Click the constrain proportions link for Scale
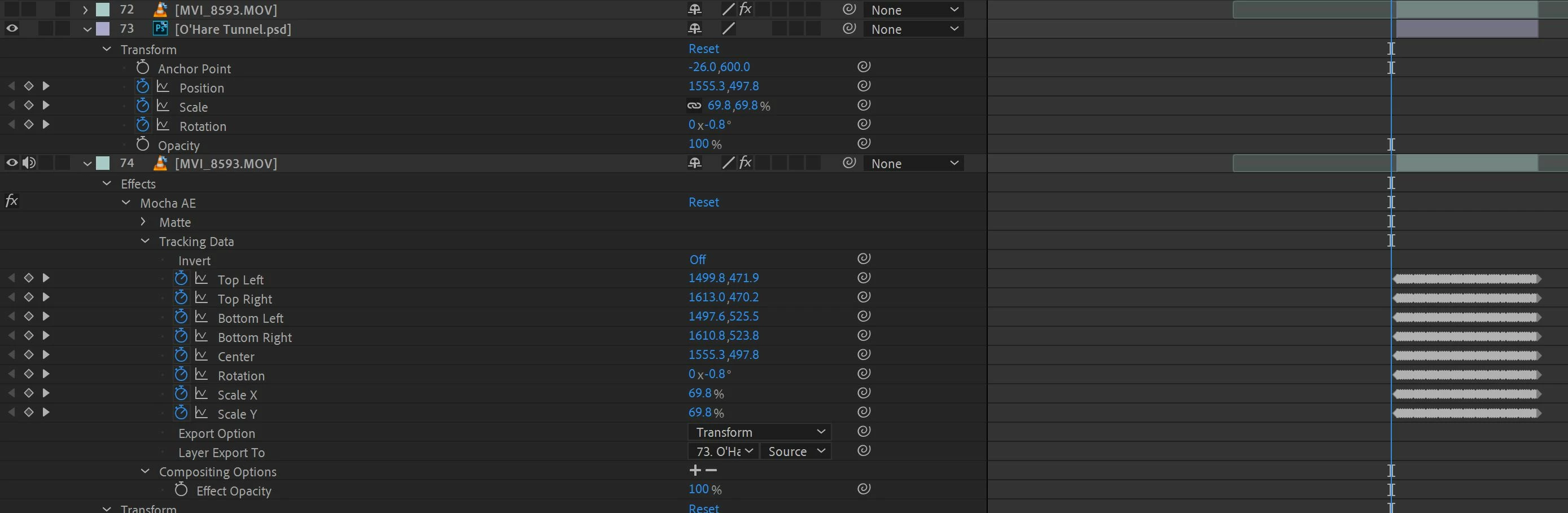This screenshot has height=513, width=1568. click(694, 106)
